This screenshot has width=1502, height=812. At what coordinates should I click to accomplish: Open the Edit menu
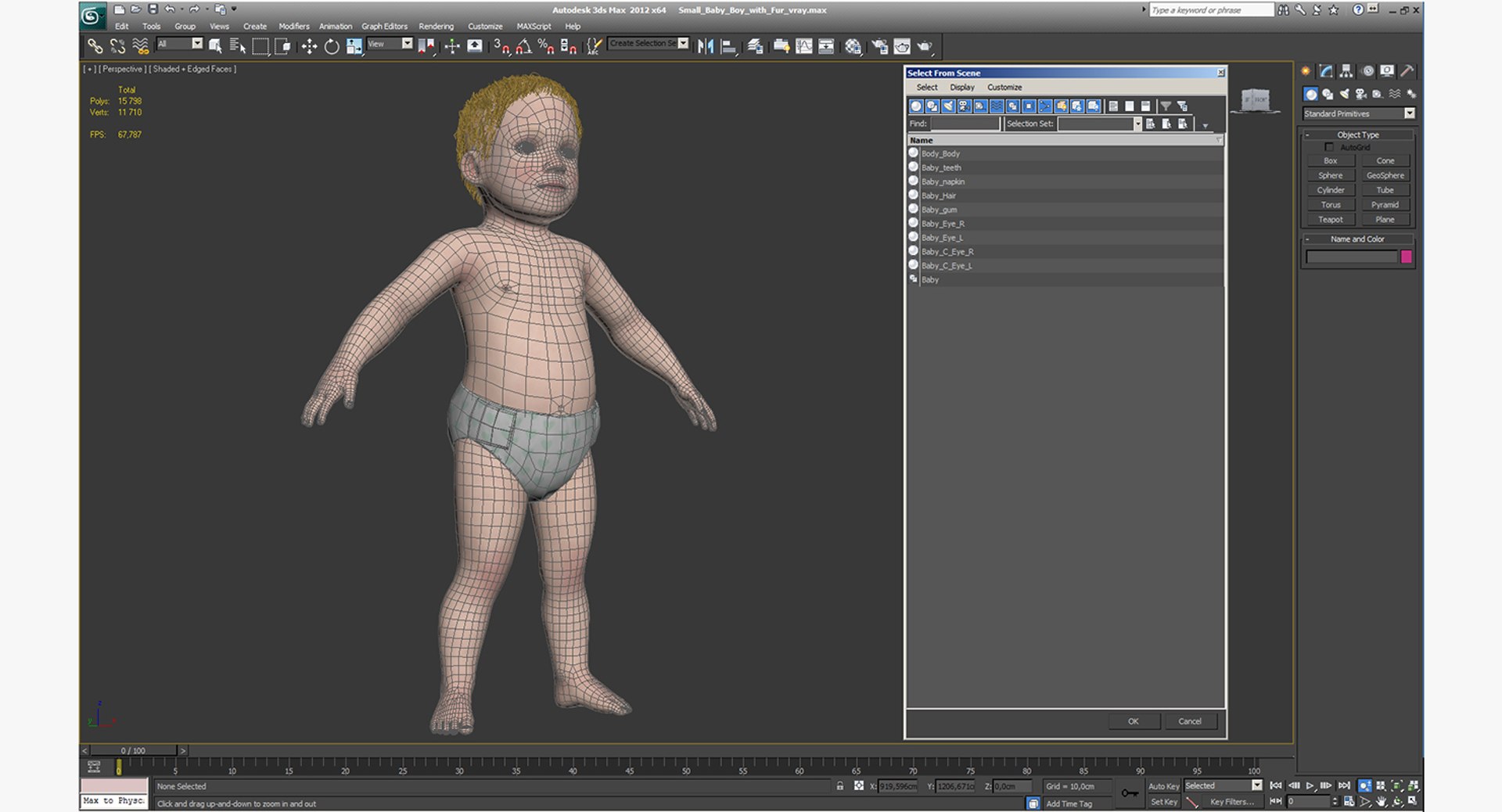coord(122,26)
